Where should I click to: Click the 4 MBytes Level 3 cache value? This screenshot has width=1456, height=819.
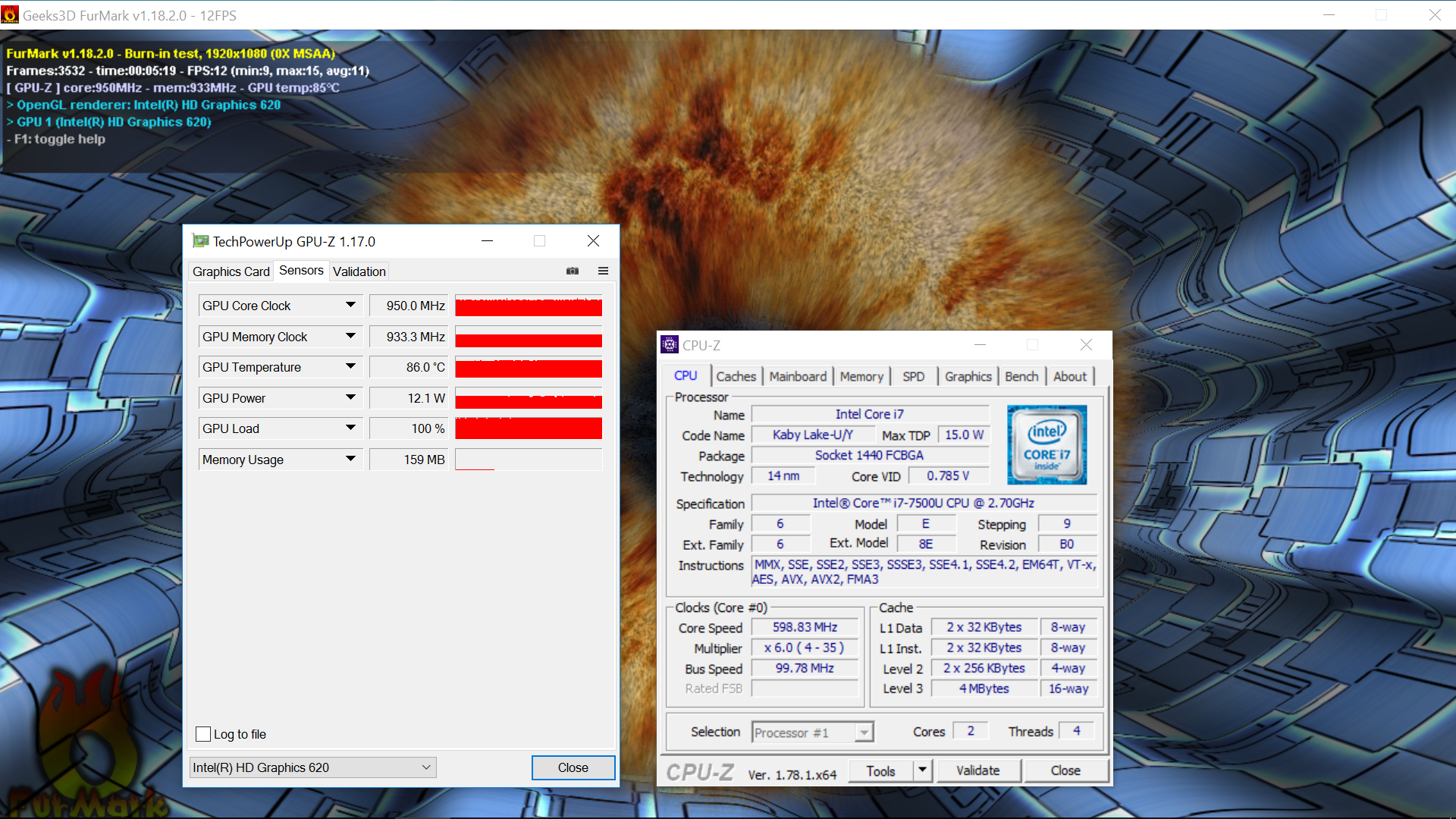[984, 689]
